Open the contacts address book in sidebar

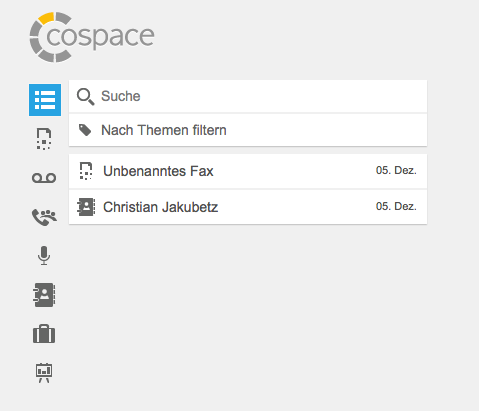[44, 295]
